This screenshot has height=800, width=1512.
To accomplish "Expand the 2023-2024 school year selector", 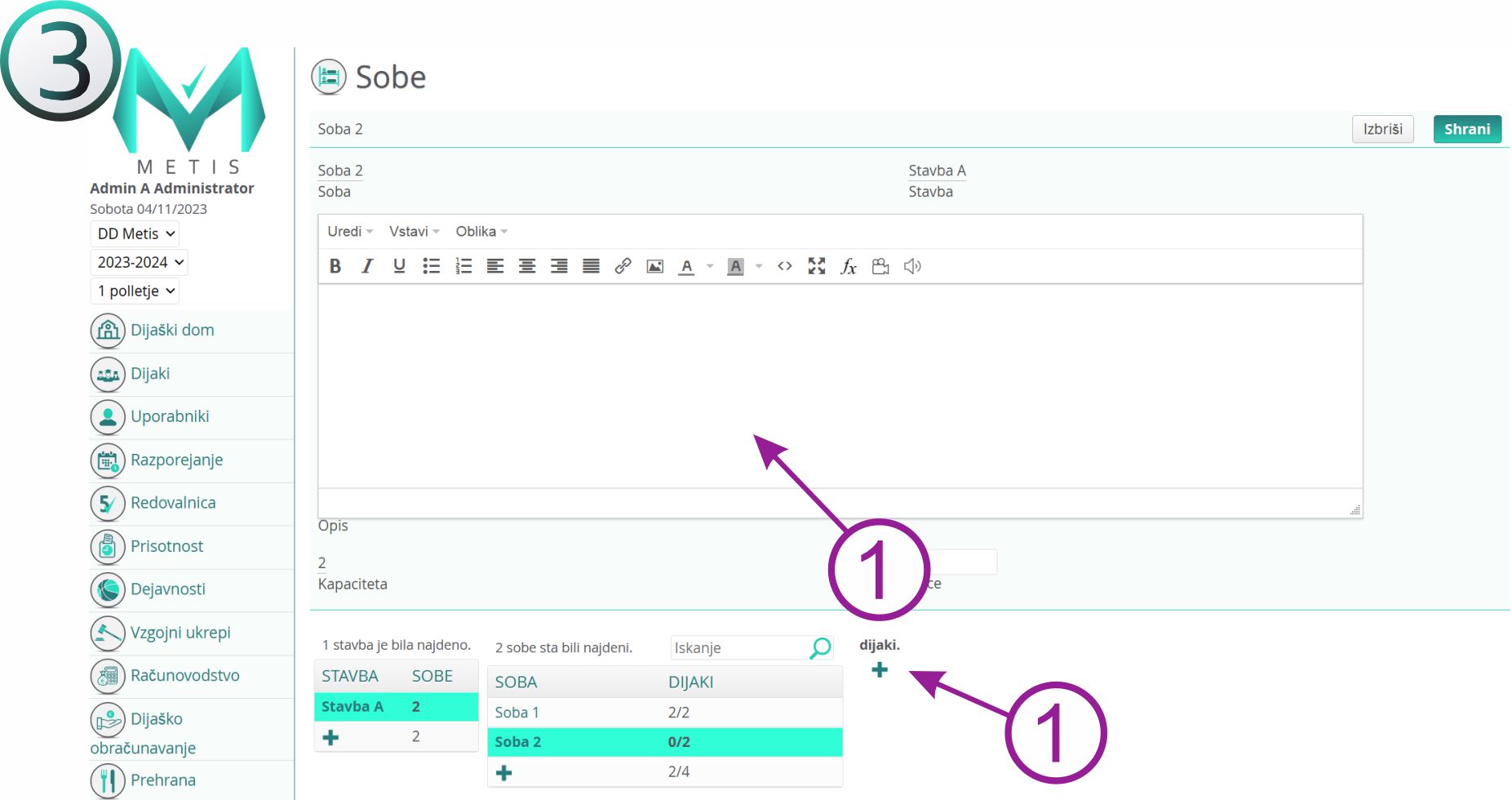I will [x=140, y=262].
